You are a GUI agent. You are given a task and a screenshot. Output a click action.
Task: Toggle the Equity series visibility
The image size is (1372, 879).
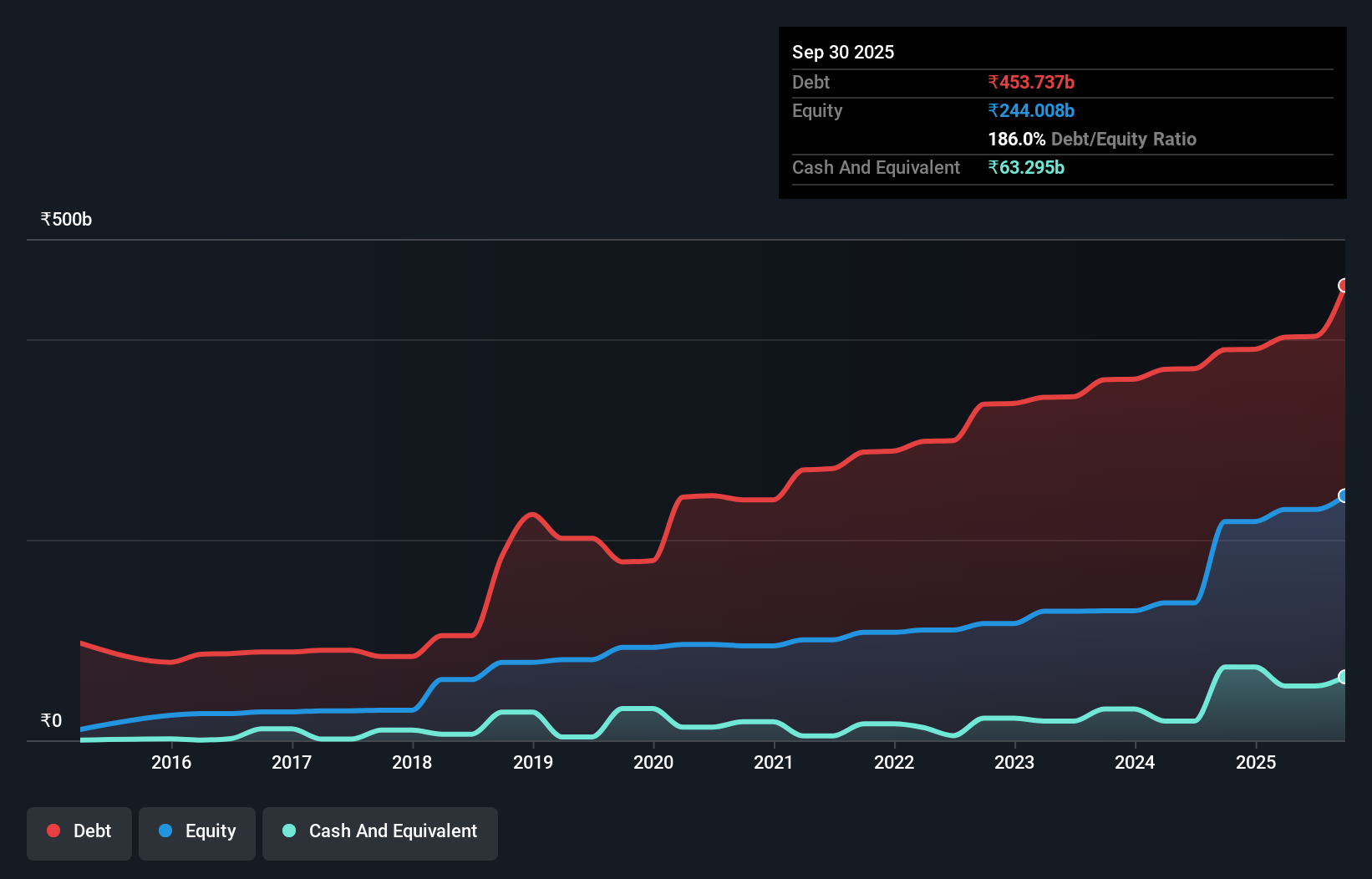click(x=196, y=831)
